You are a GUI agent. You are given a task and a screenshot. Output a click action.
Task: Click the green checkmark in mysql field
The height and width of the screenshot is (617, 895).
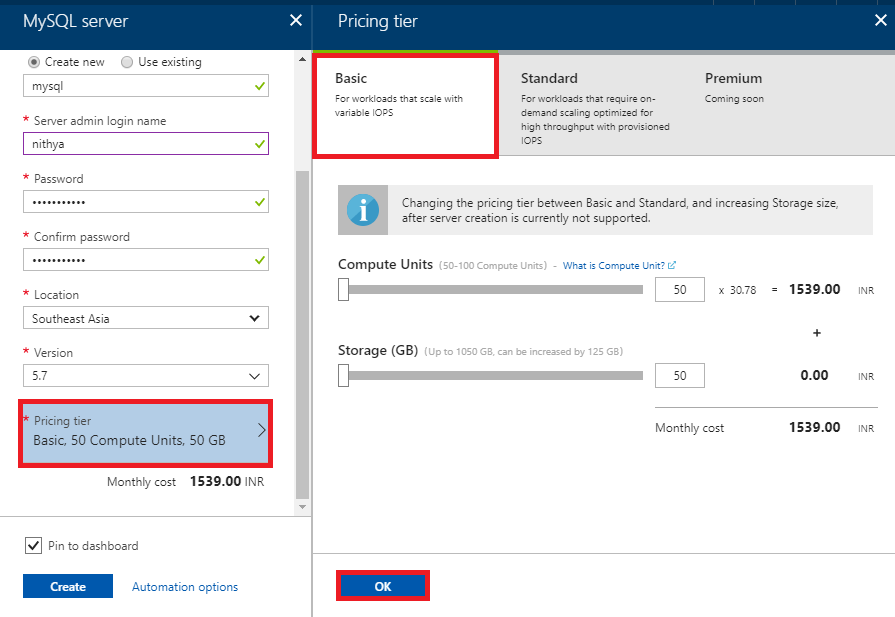[x=257, y=86]
